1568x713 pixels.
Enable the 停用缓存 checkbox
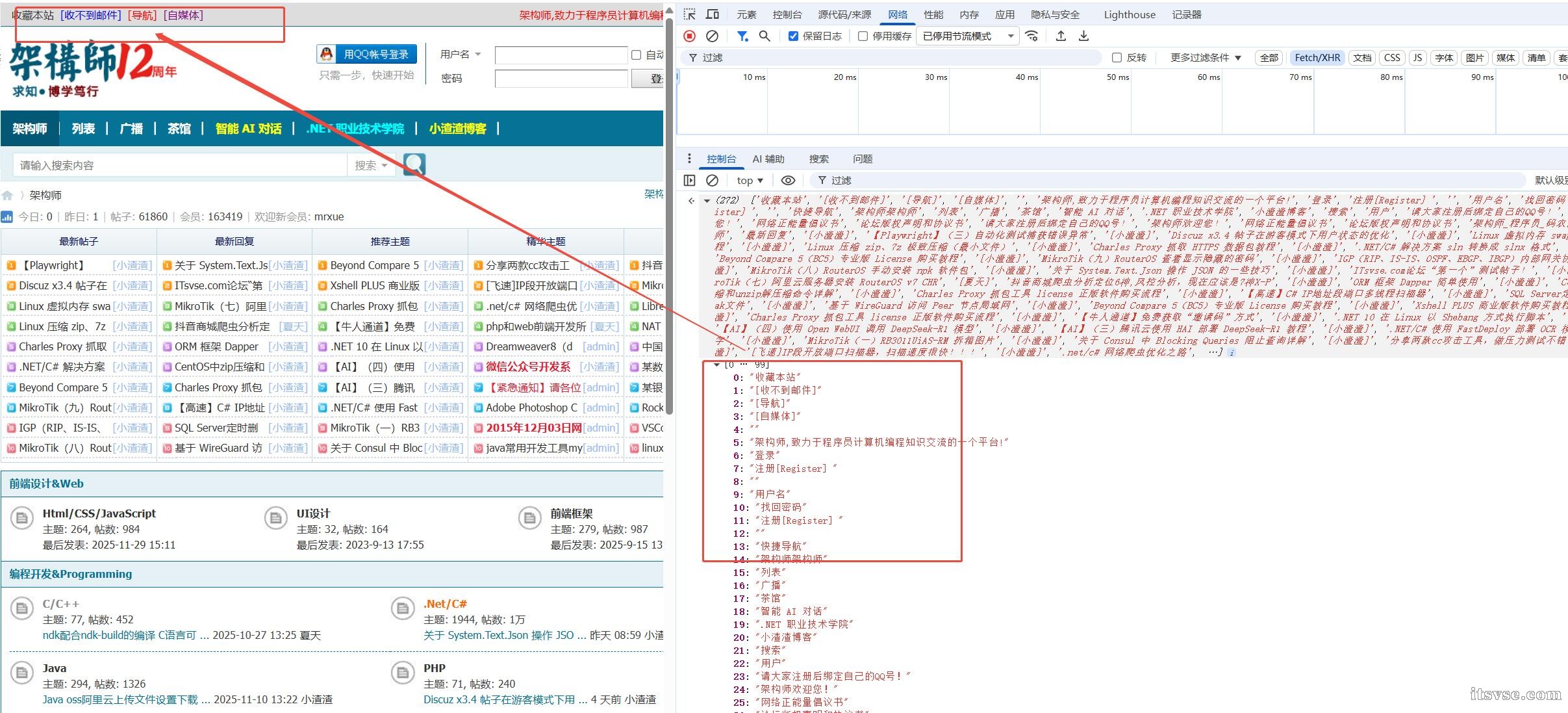tap(864, 36)
